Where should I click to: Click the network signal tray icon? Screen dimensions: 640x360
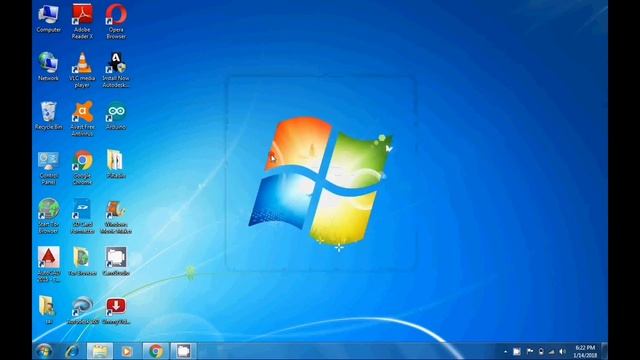551,351
